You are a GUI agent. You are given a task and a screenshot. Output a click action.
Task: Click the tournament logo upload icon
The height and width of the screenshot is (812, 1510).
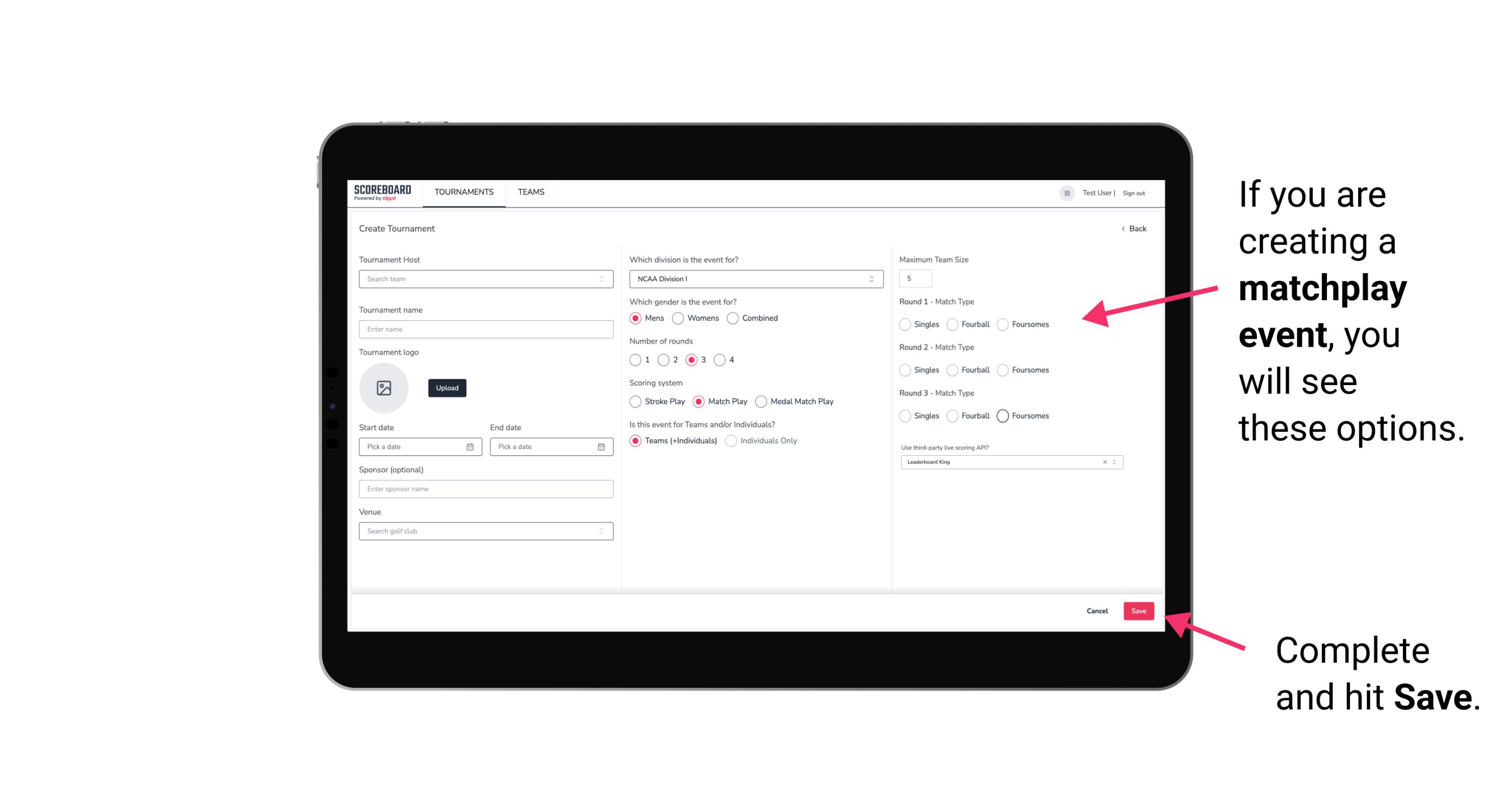click(385, 388)
